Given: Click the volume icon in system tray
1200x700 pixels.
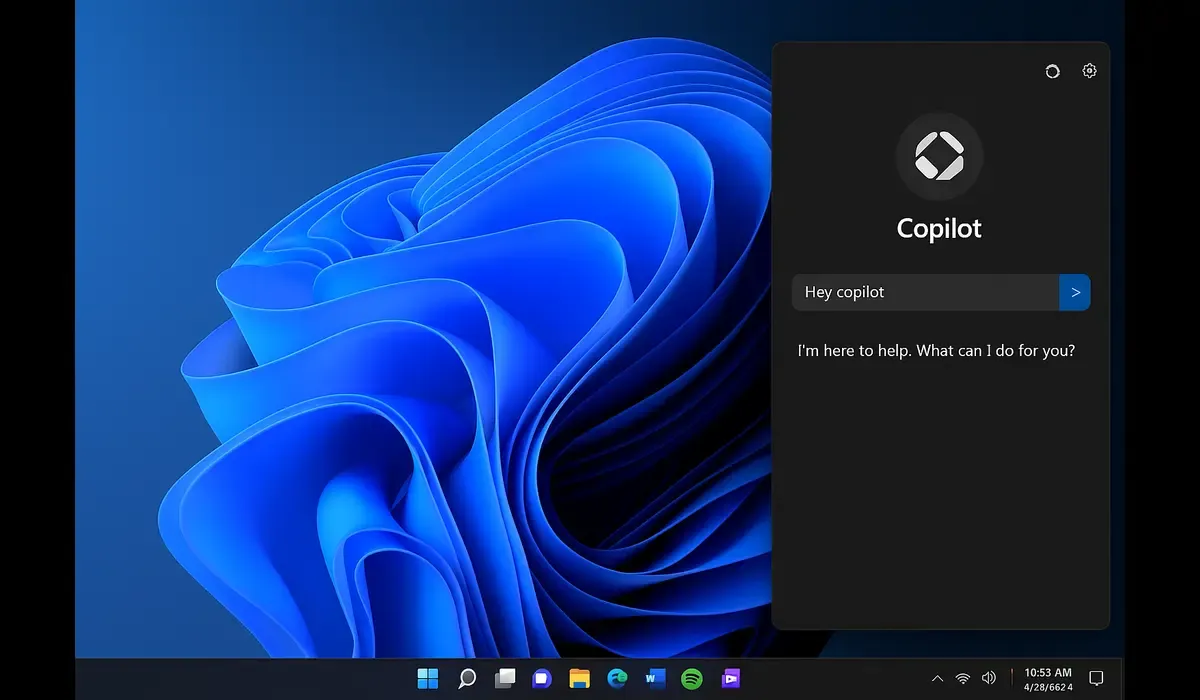Looking at the screenshot, I should click(989, 678).
